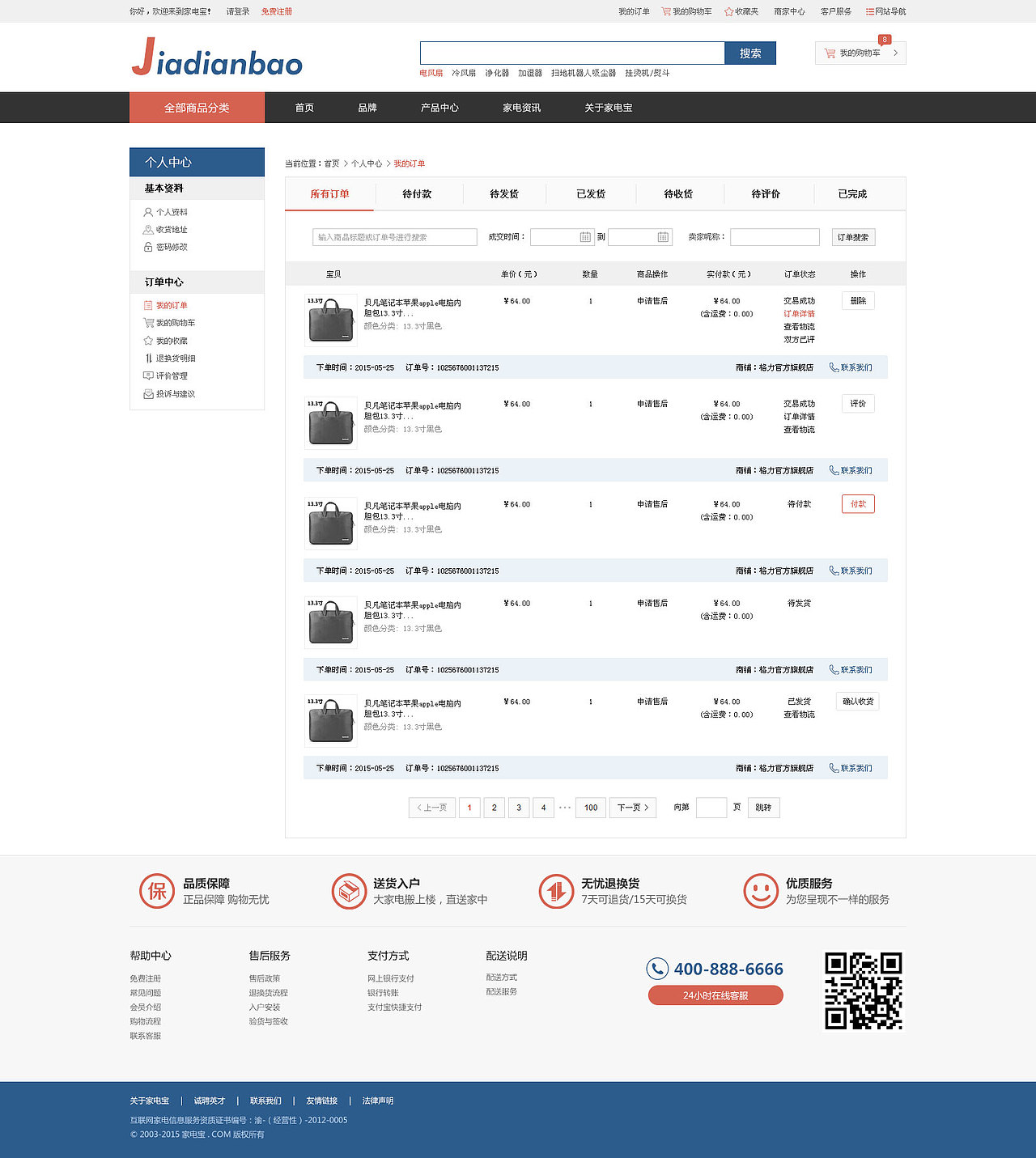This screenshot has width=1036, height=1158.
Task: Click the 退换货流程 footer link
Action: (268, 993)
